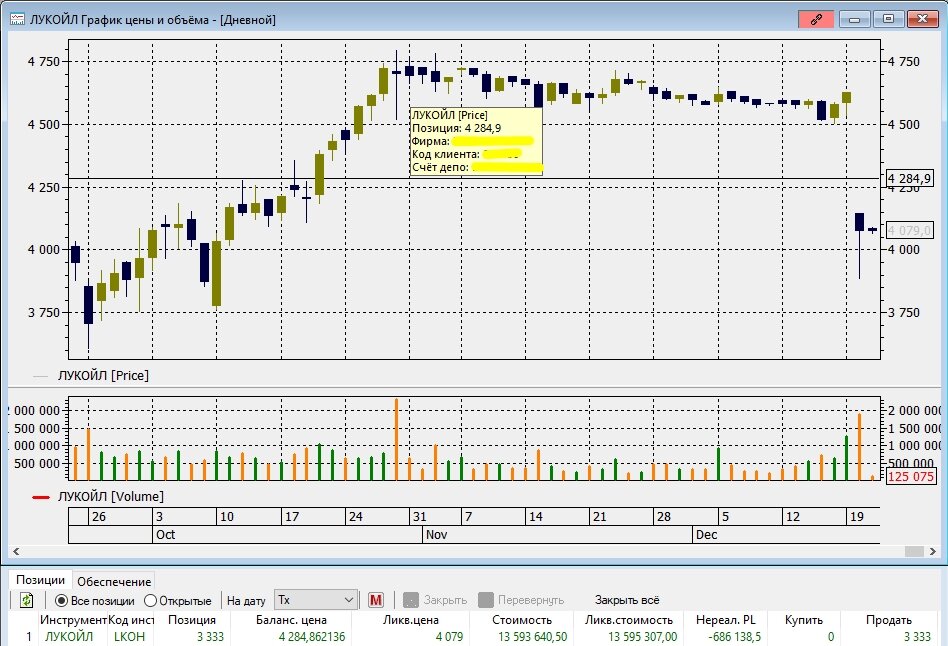Close the ЛУКОЙЛ chart window
This screenshot has height=646, width=948.
click(923, 19)
